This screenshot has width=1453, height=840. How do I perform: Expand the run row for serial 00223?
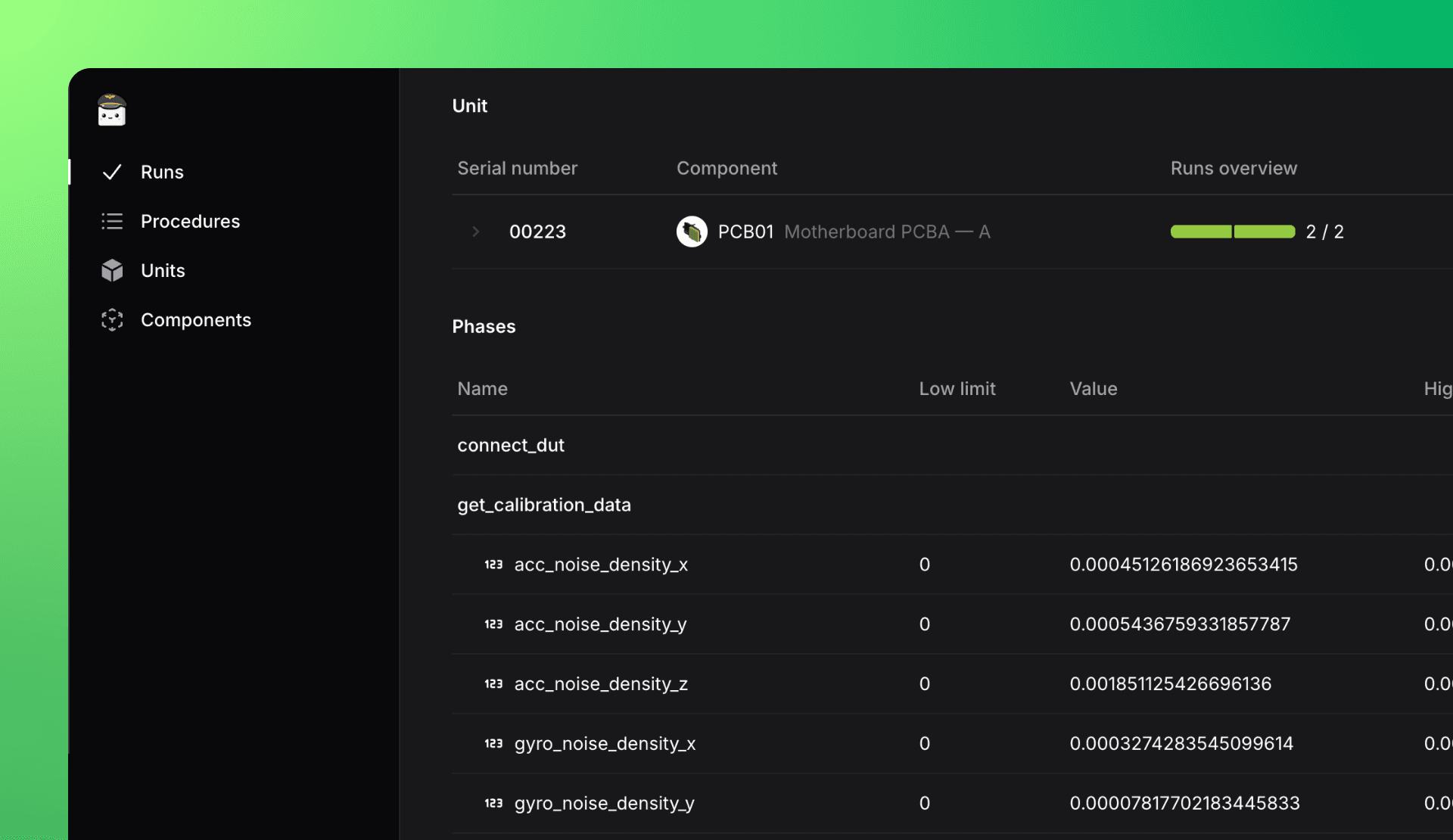475,232
